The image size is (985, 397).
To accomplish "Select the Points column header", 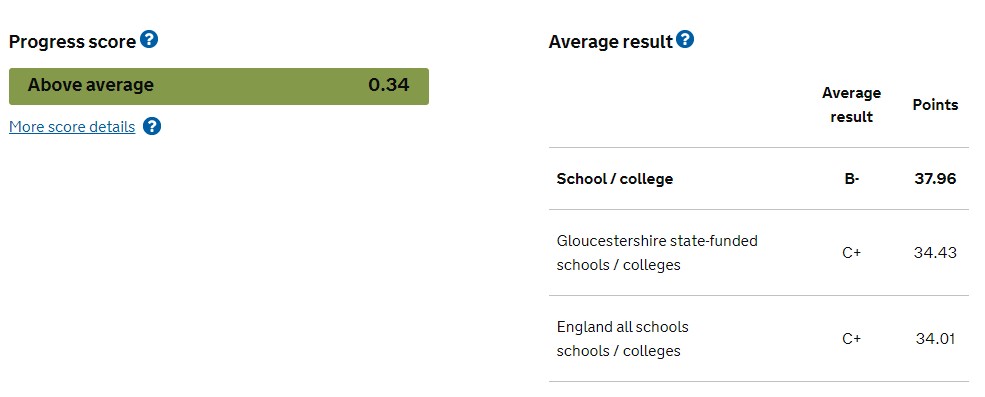I will tap(935, 105).
